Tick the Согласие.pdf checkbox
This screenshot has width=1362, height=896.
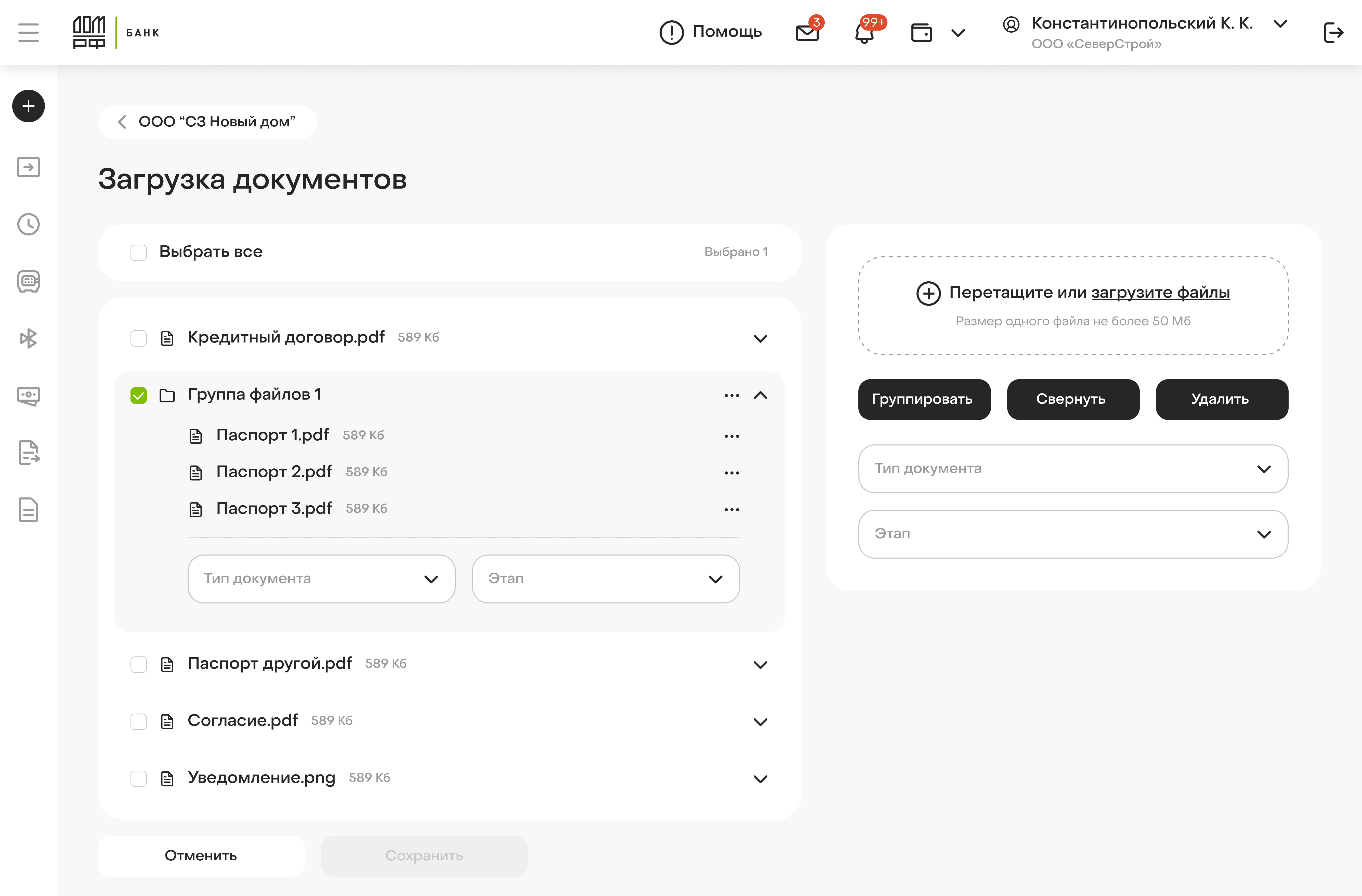click(138, 721)
